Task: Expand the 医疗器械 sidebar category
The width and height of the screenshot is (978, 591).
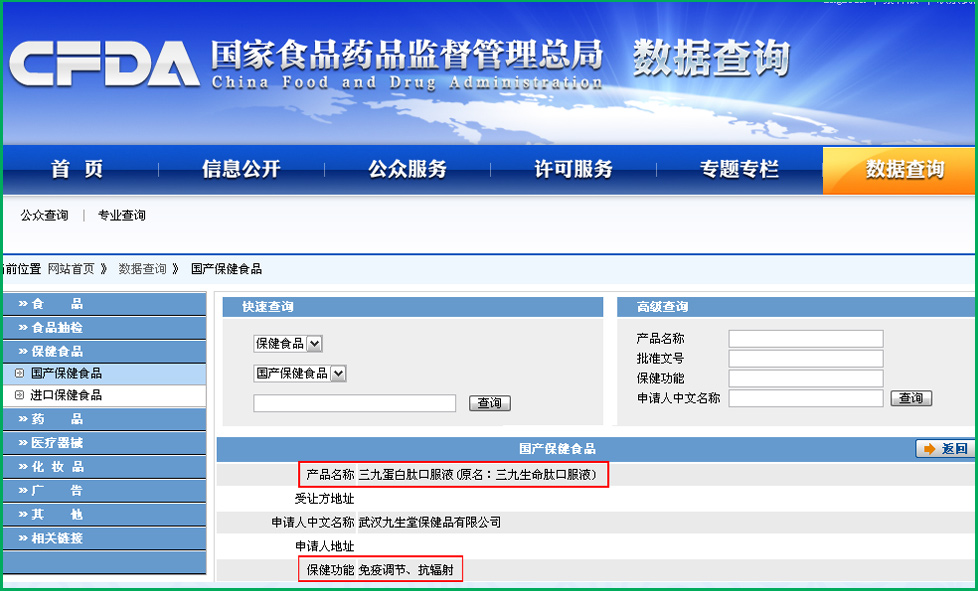Action: pos(105,443)
